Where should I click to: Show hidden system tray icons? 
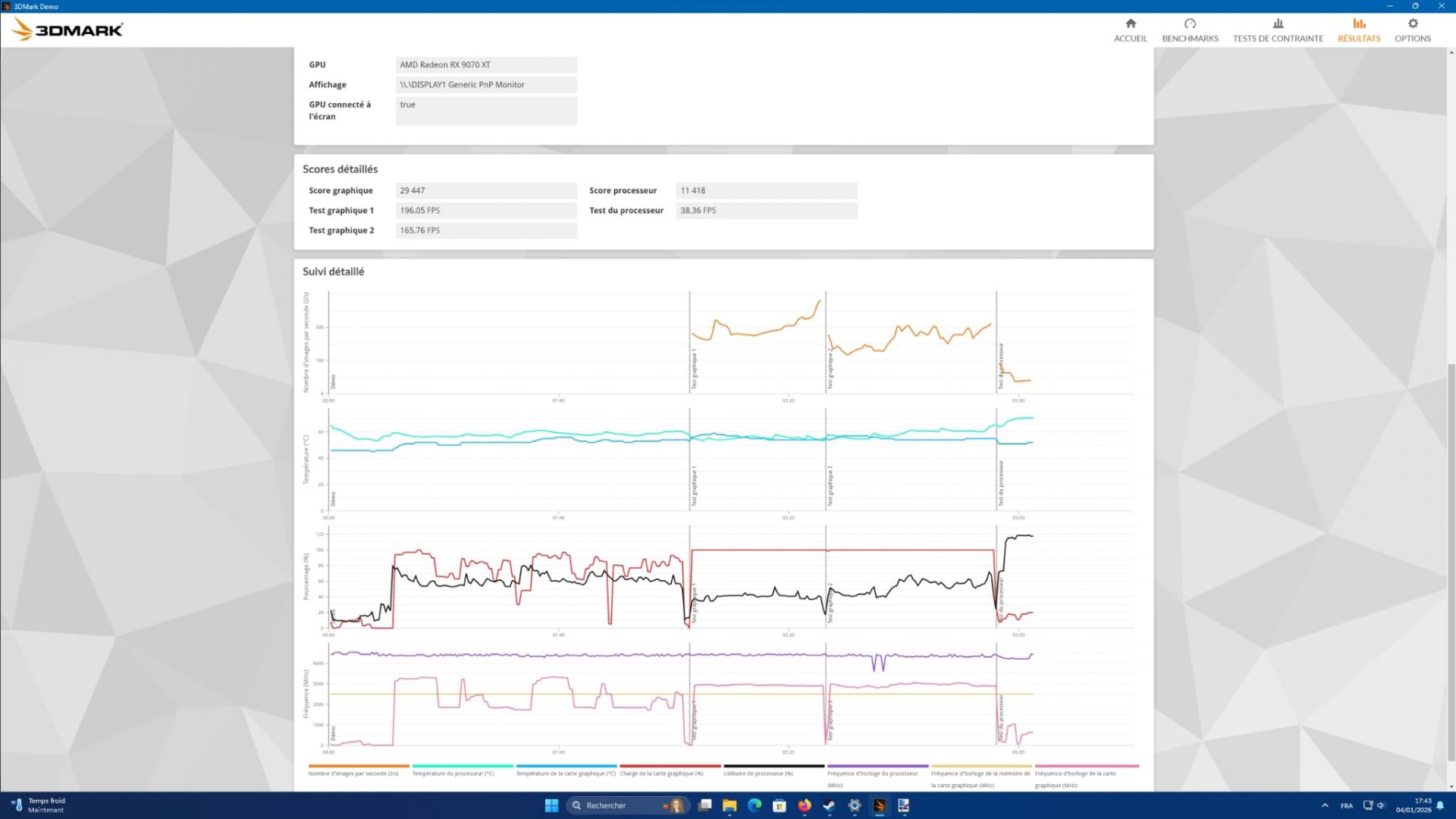click(1325, 805)
